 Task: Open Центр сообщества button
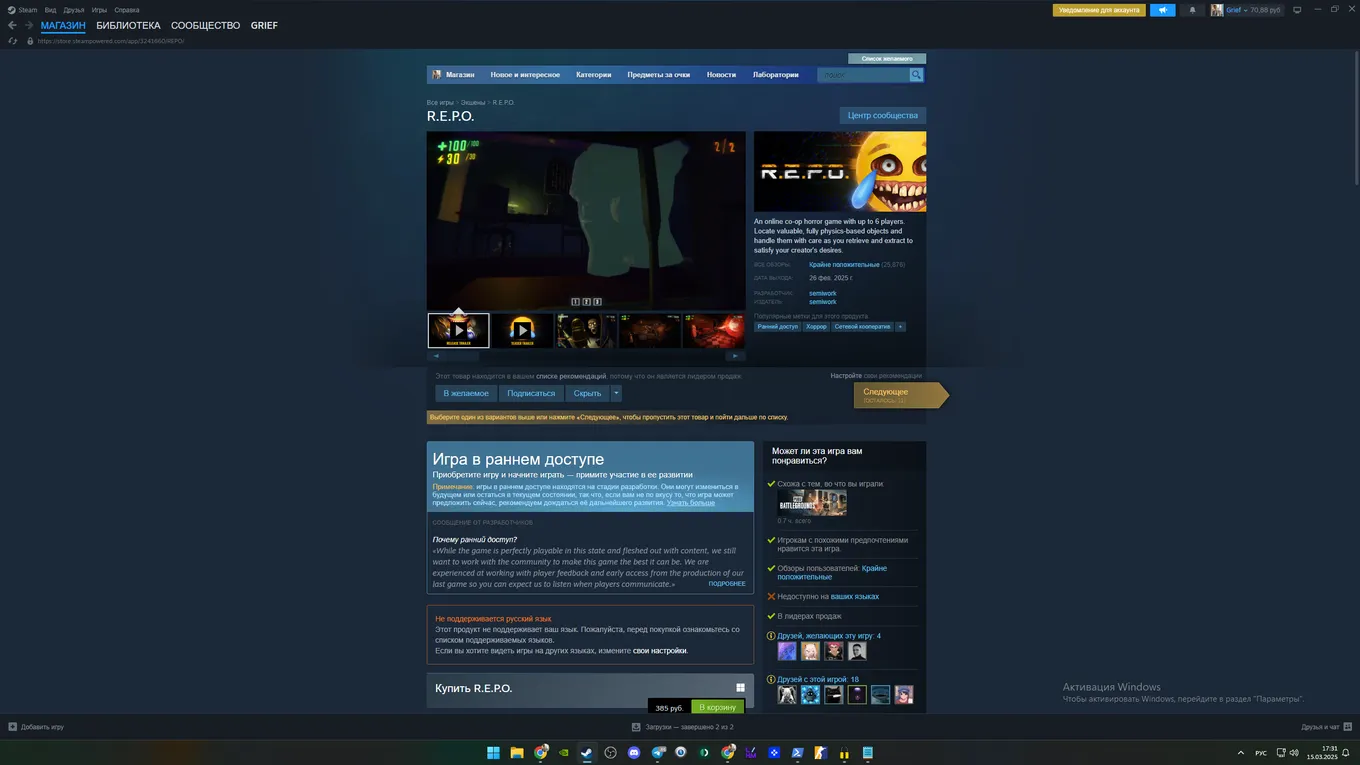point(883,115)
